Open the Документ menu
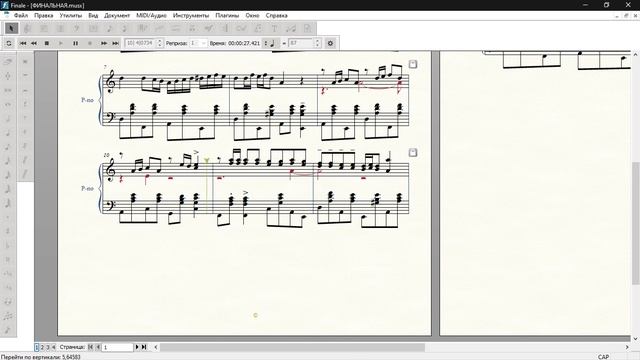The image size is (640, 360). tap(117, 16)
